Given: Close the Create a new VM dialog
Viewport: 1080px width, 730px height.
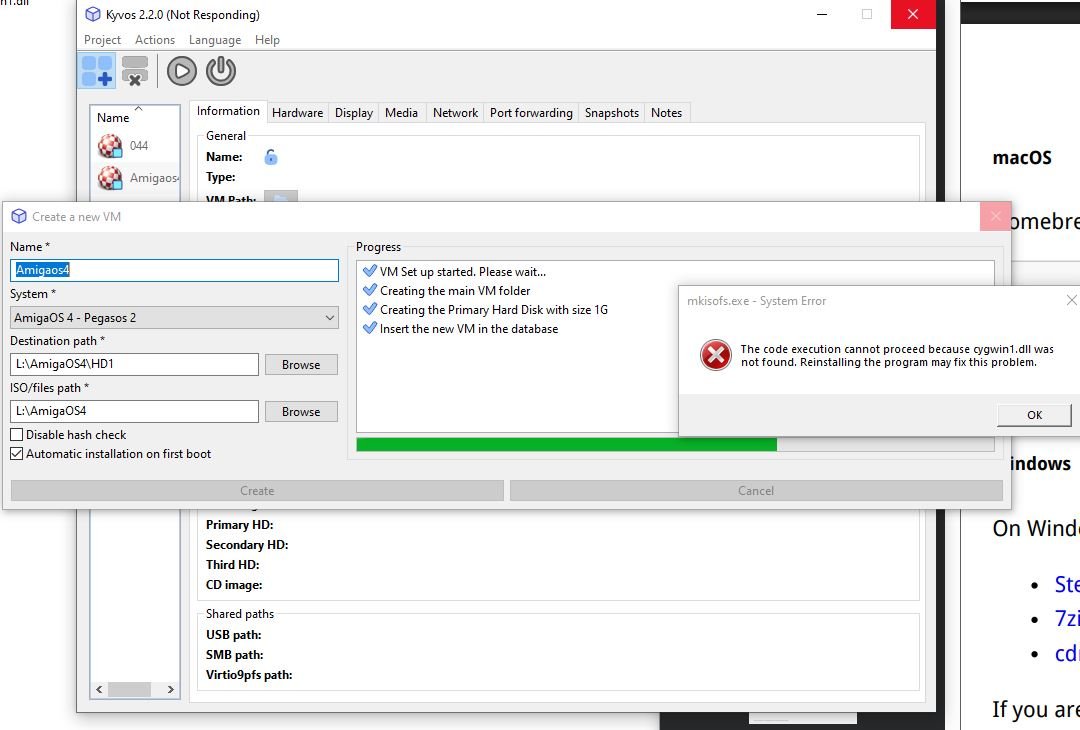Looking at the screenshot, I should coord(995,216).
